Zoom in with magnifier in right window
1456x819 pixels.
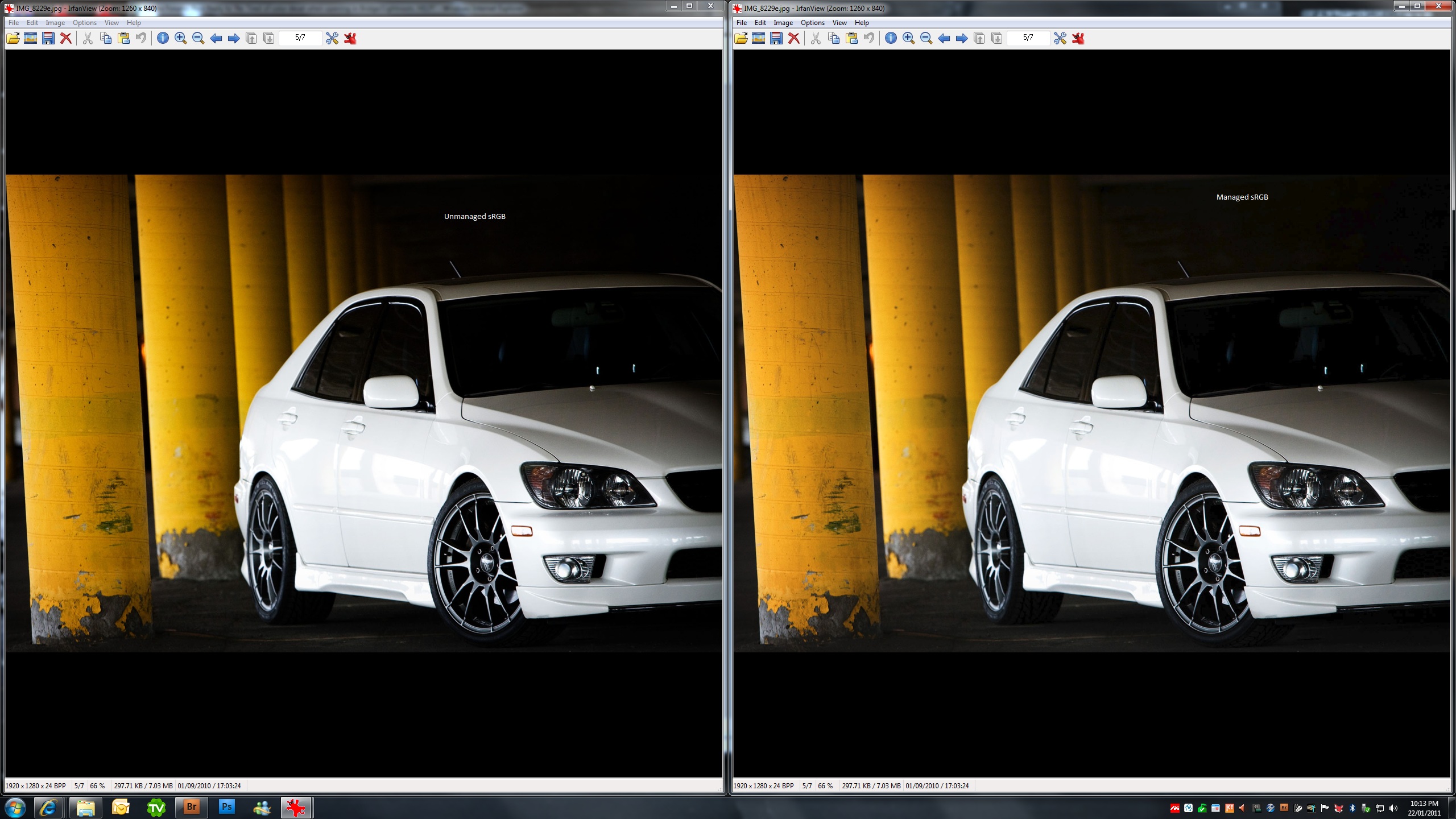coord(908,38)
